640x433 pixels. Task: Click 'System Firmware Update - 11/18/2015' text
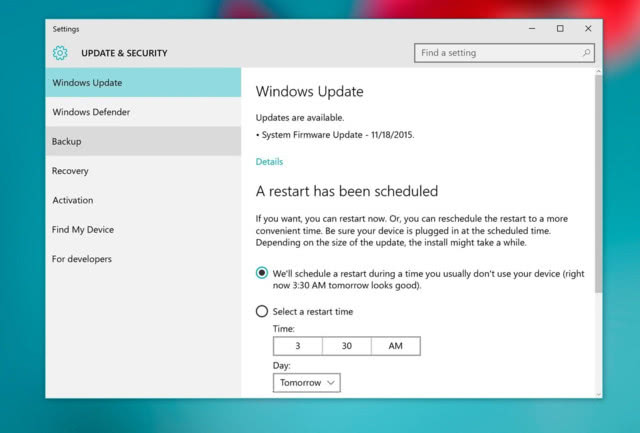click(x=338, y=135)
